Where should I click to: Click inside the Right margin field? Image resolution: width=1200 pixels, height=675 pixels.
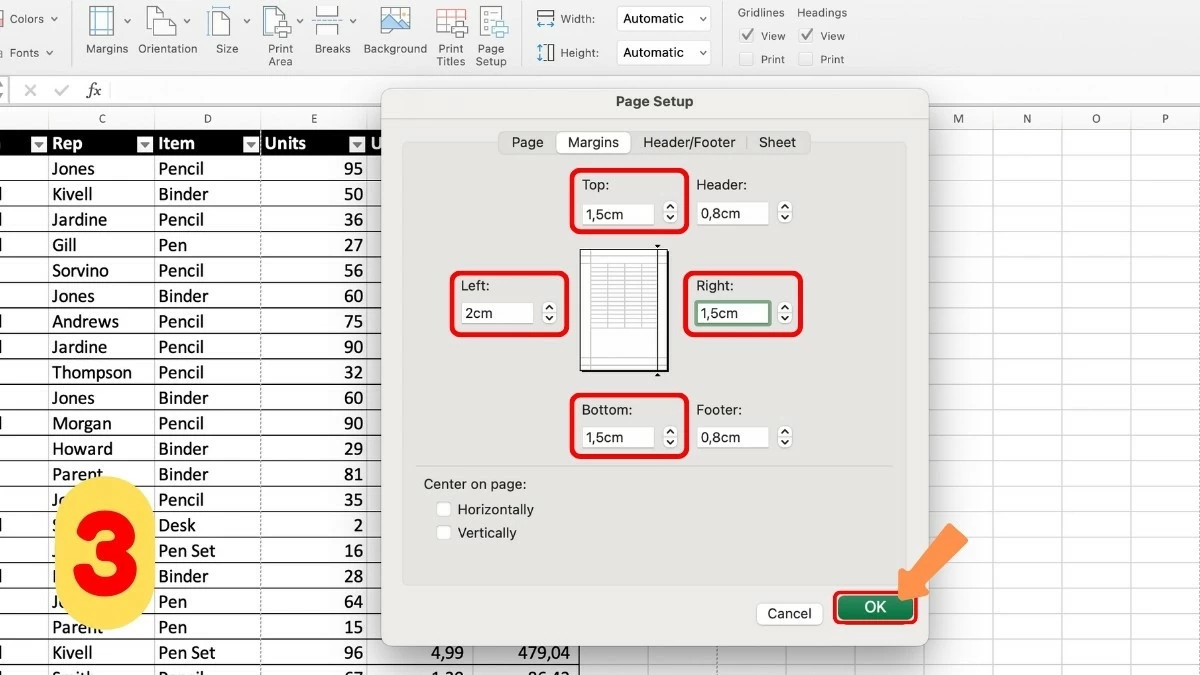tap(730, 312)
